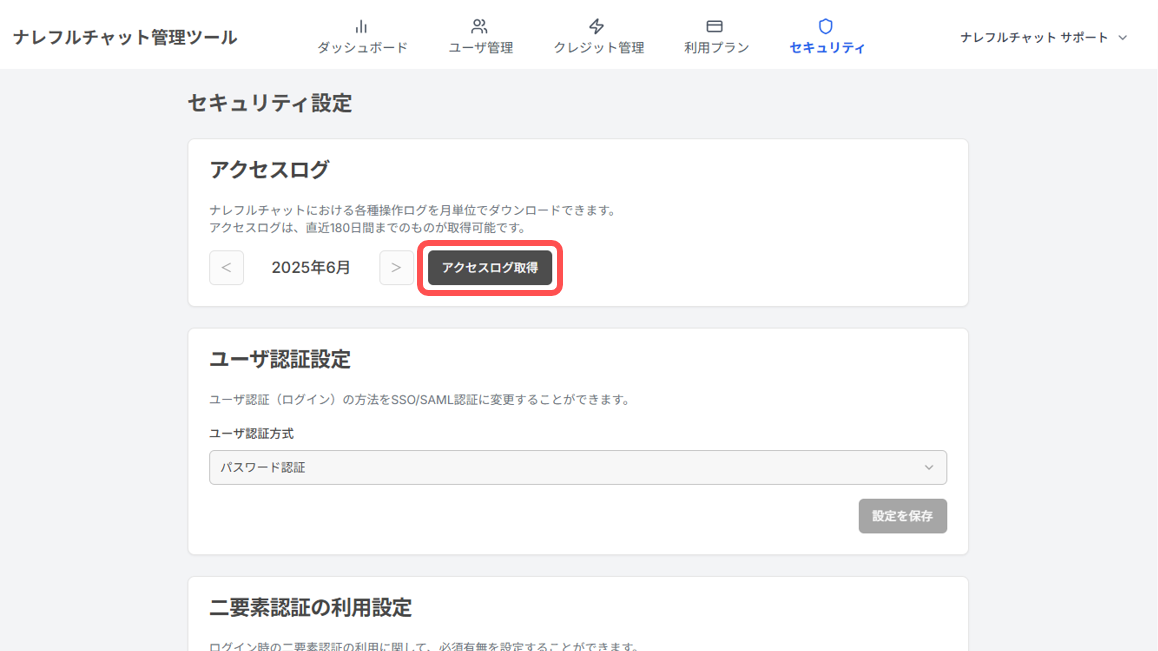Viewport: 1158px width, 651px height.
Task: Open the ナレフルチャット サポート account name
Action: (1034, 38)
